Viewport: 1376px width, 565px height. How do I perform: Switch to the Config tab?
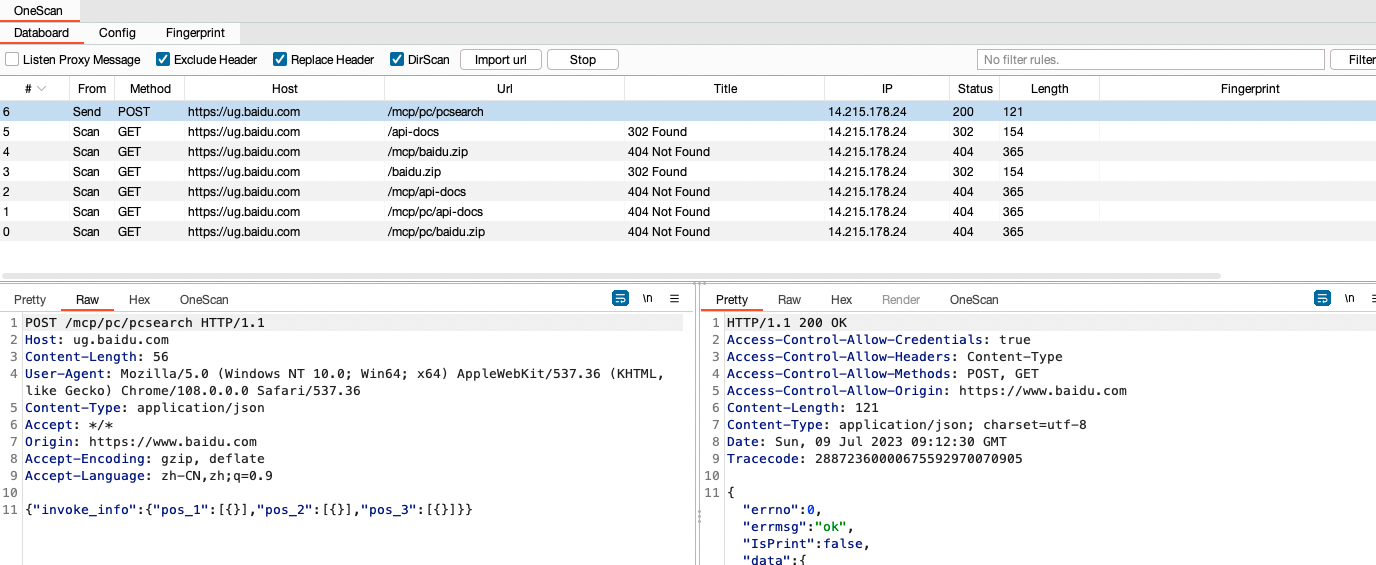pyautogui.click(x=117, y=33)
